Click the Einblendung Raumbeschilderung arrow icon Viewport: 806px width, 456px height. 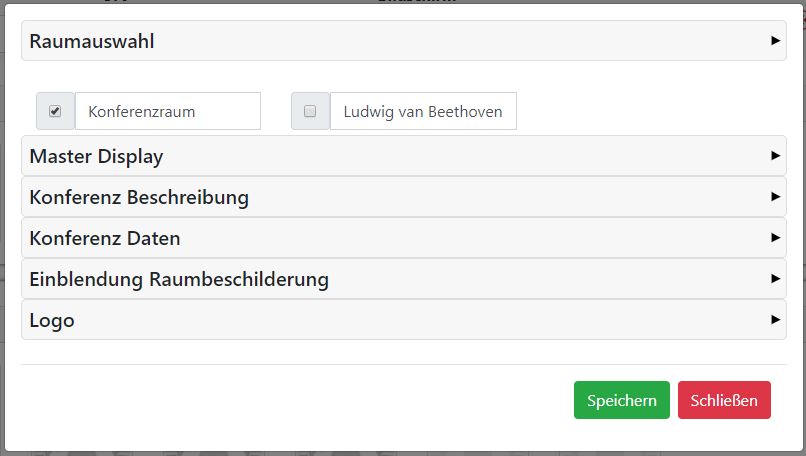tap(775, 278)
